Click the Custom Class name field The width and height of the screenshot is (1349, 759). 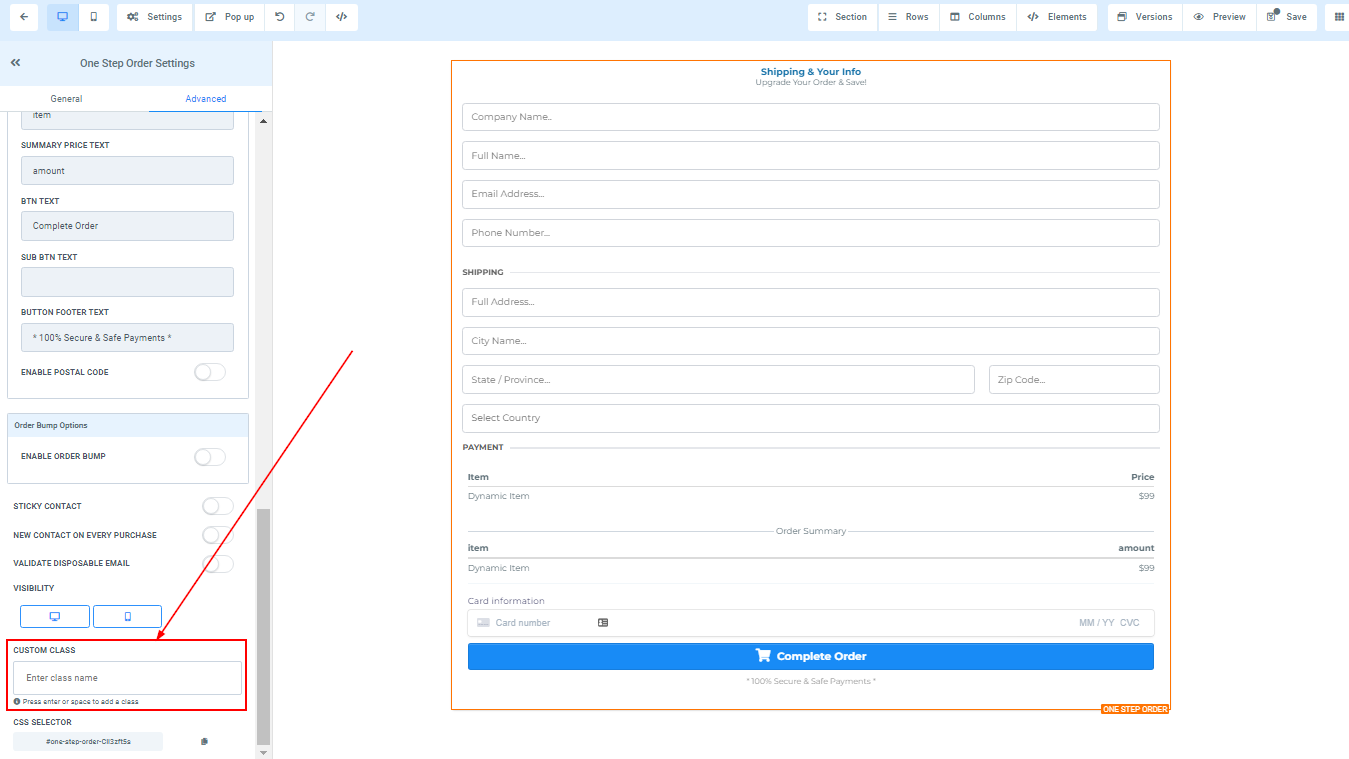(x=127, y=678)
